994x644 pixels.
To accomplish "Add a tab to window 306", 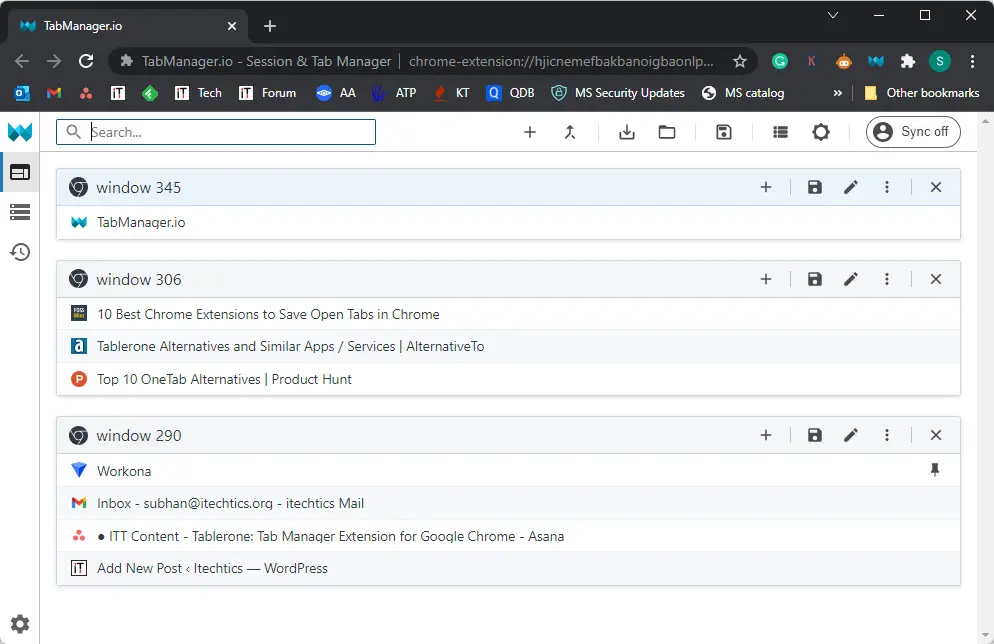I will 766,279.
